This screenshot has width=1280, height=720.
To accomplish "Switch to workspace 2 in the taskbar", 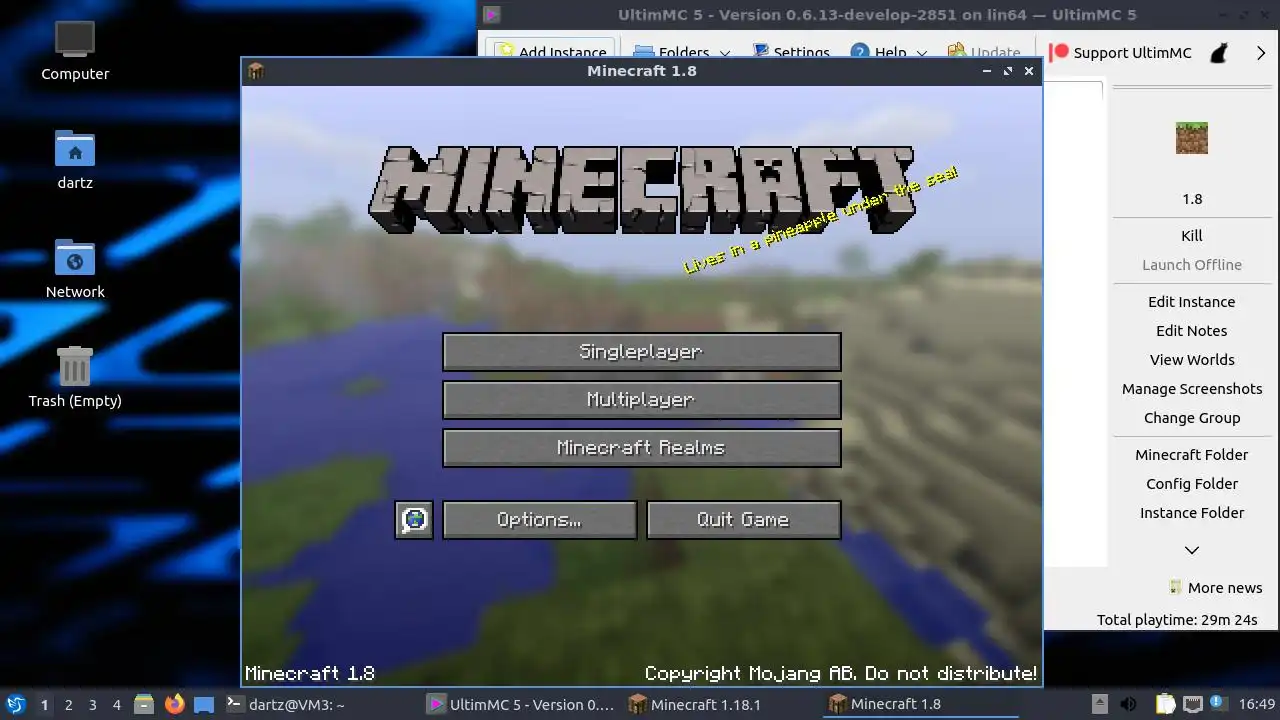I will [68, 704].
